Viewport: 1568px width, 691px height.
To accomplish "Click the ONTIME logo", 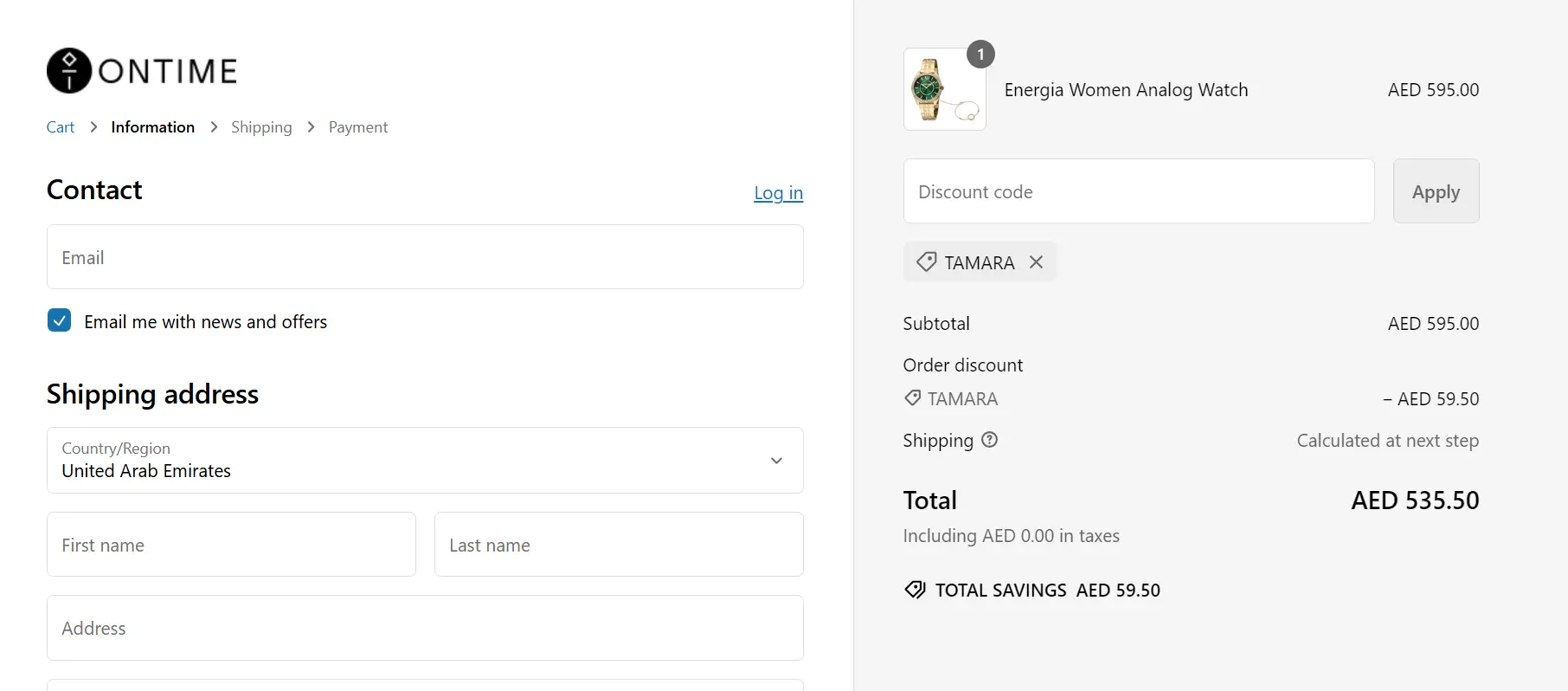I will click(x=142, y=70).
